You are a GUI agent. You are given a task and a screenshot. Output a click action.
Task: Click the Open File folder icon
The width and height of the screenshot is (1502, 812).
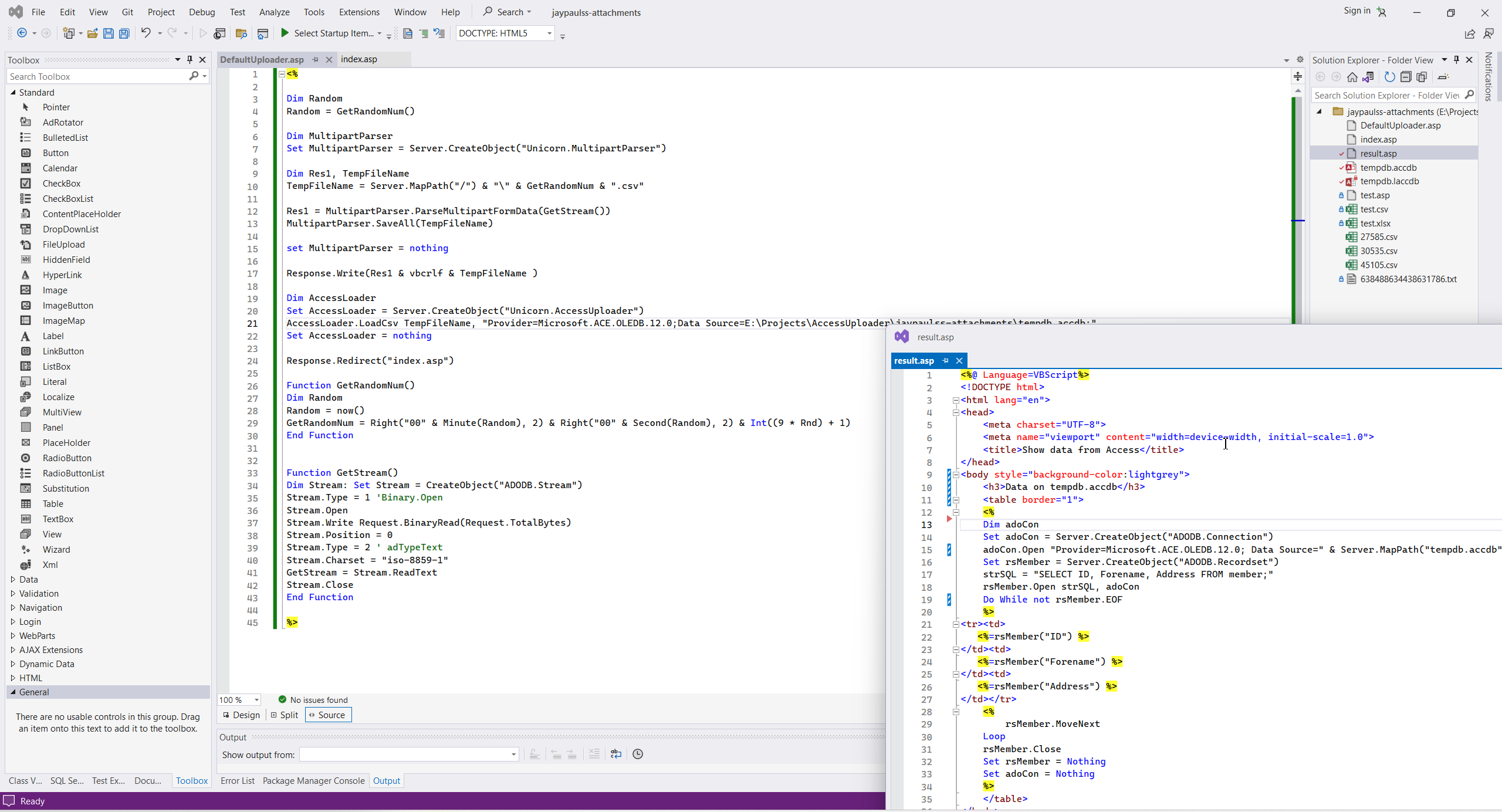coord(92,33)
